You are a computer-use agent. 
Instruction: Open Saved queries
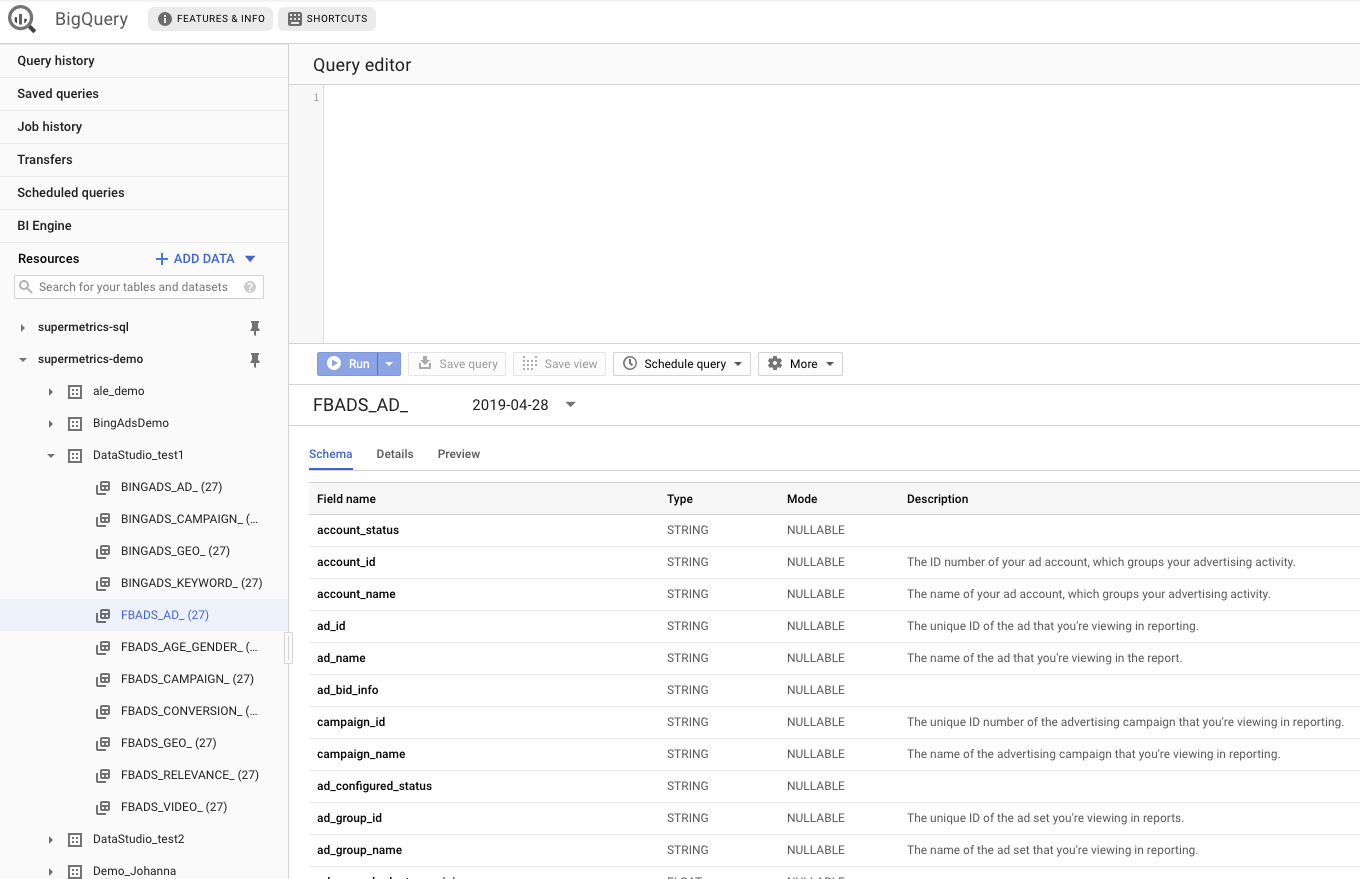[144, 94]
